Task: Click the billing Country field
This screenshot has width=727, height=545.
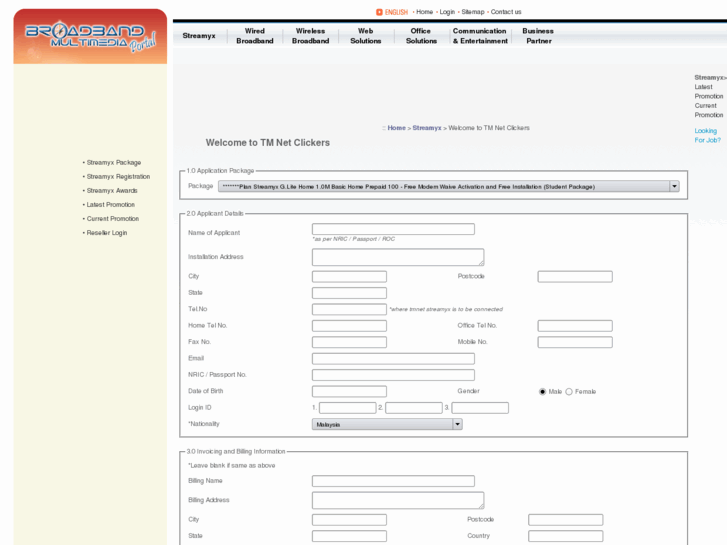Action: pyautogui.click(x=566, y=536)
